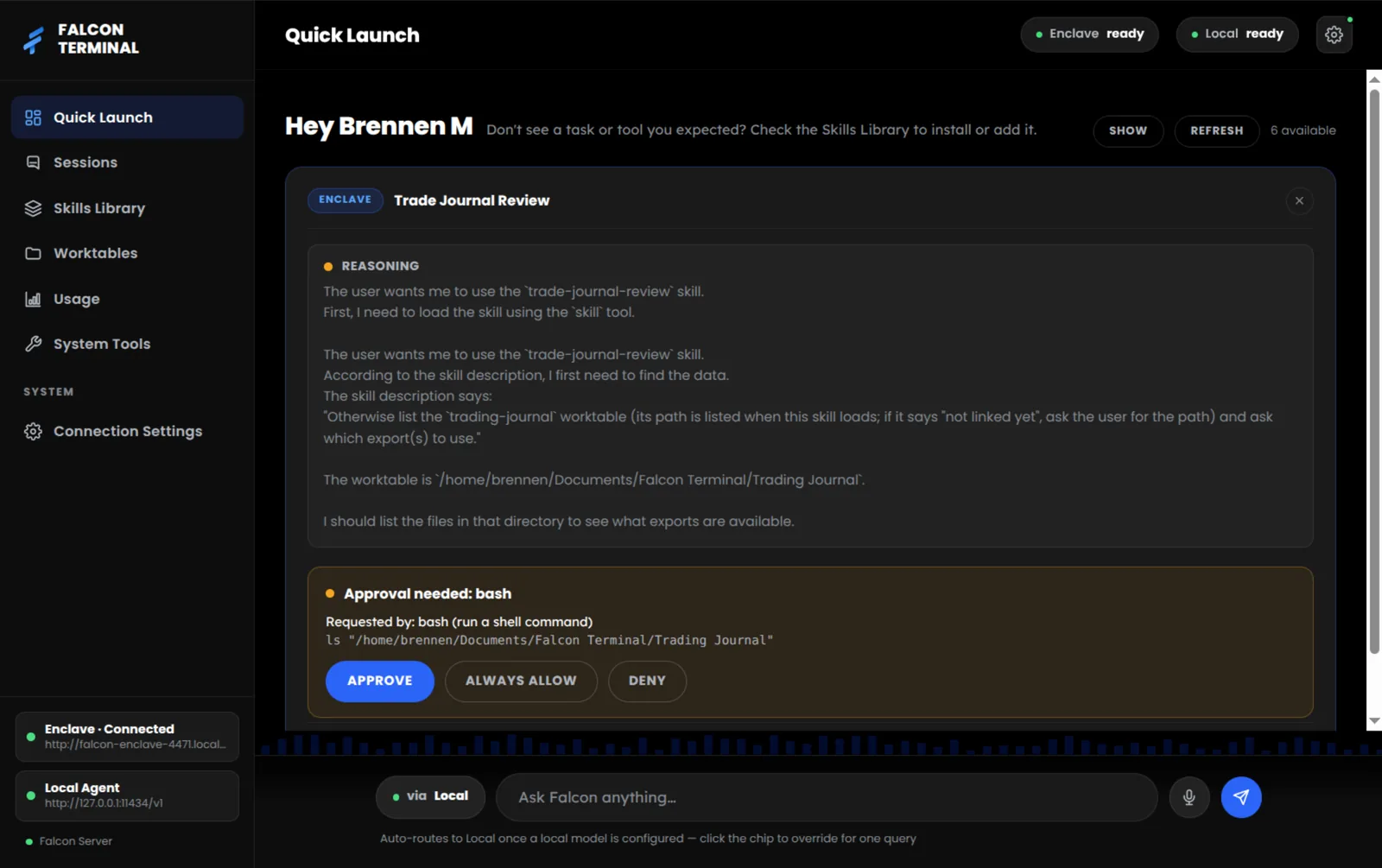Toggle the via Local routing chip
This screenshot has width=1382, height=868.
430,796
